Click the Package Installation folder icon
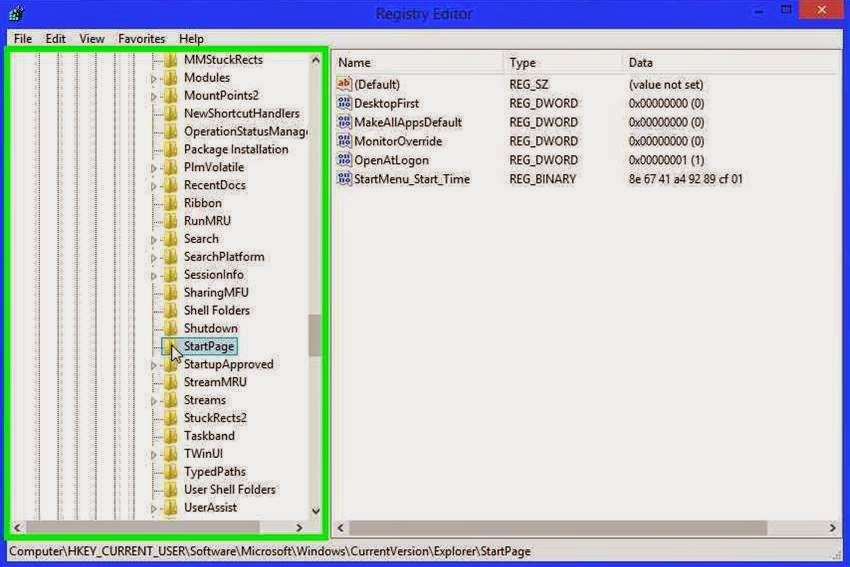Viewport: 850px width, 567px height. click(171, 149)
